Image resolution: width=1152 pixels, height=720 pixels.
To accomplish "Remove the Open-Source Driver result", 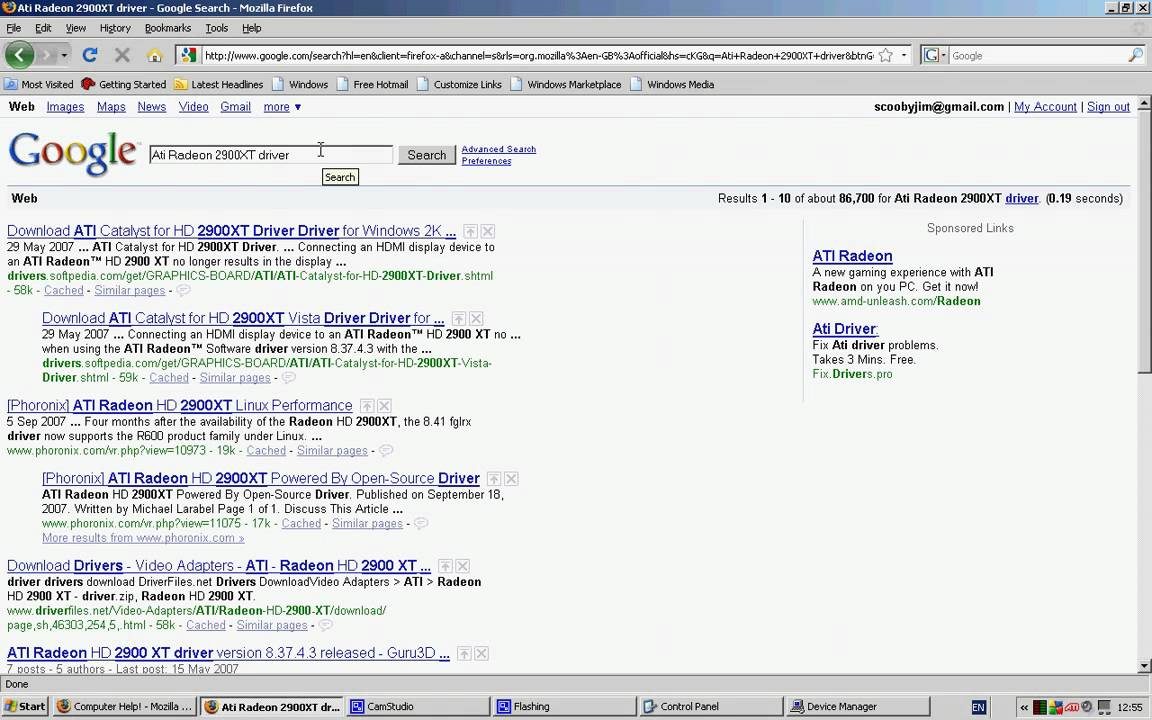I will [x=511, y=479].
